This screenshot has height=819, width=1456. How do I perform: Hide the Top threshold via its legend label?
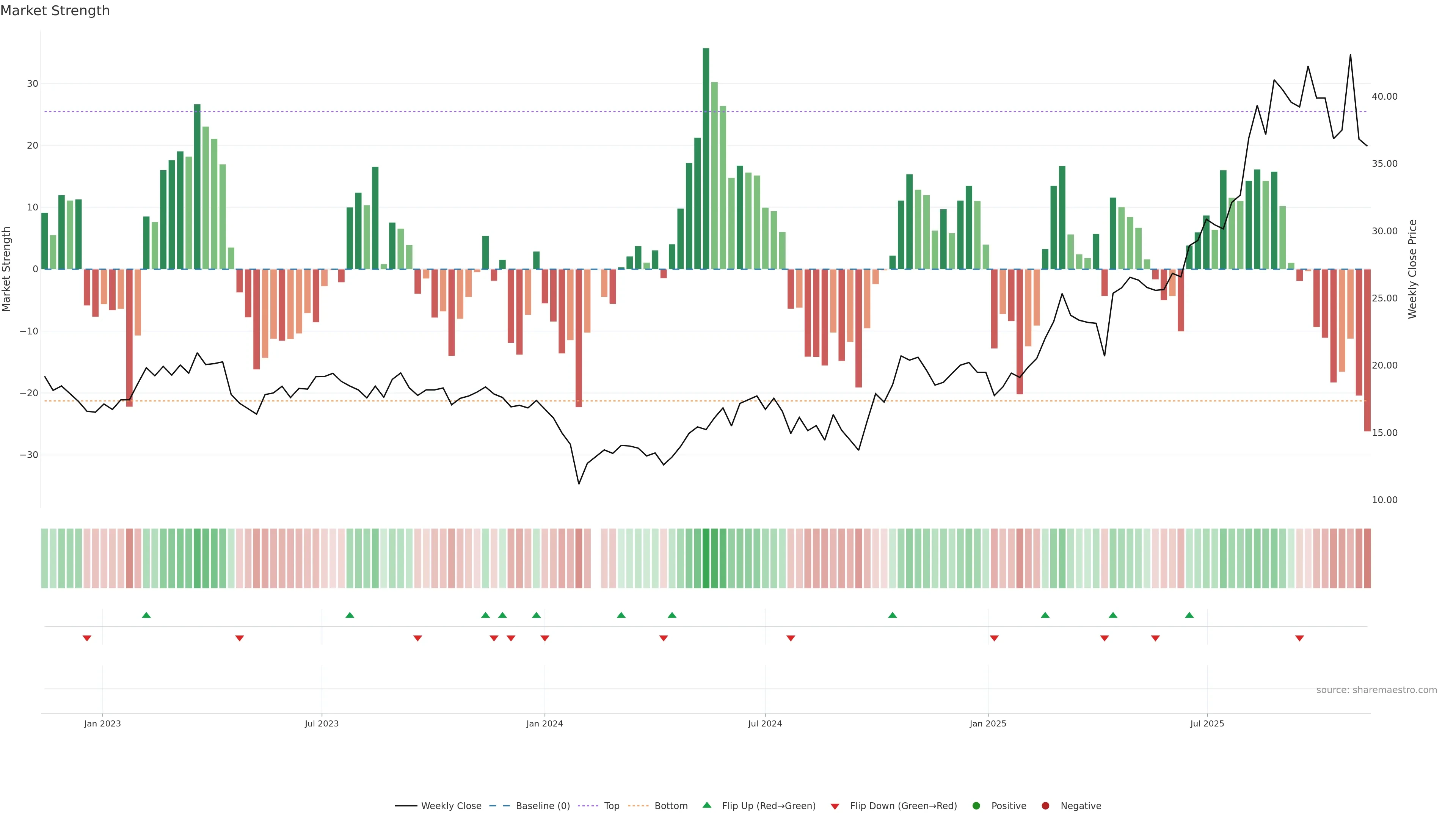(612, 805)
